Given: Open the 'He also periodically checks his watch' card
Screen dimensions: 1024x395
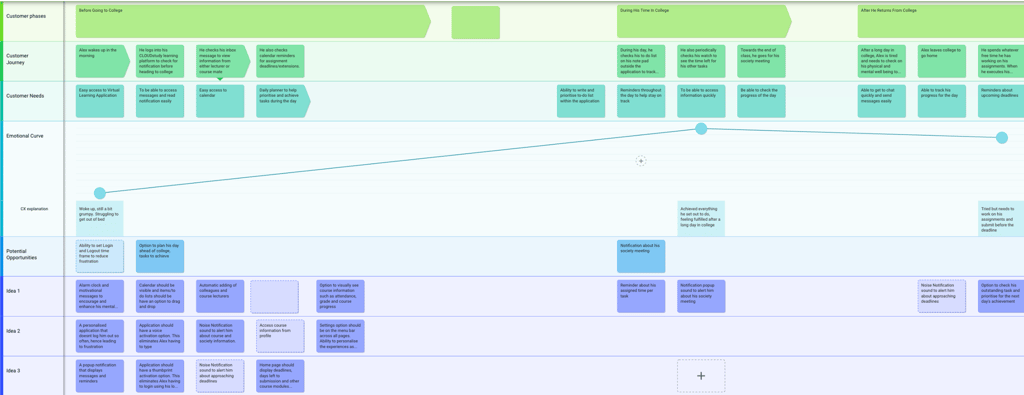Looking at the screenshot, I should click(701, 61).
